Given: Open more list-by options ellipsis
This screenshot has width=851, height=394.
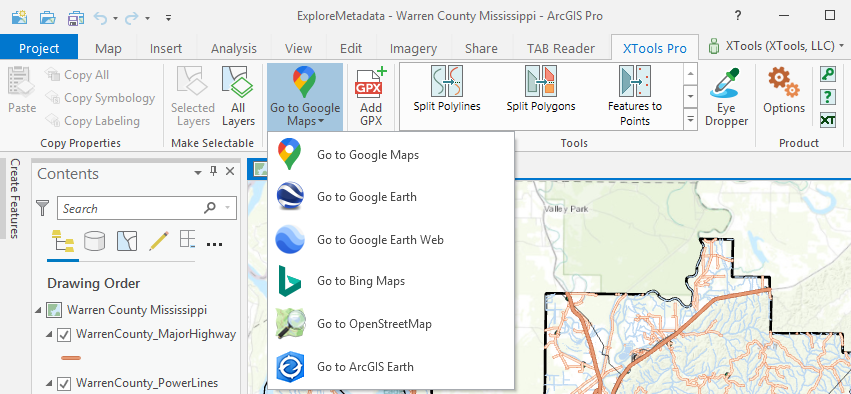Looking at the screenshot, I should click(x=215, y=244).
